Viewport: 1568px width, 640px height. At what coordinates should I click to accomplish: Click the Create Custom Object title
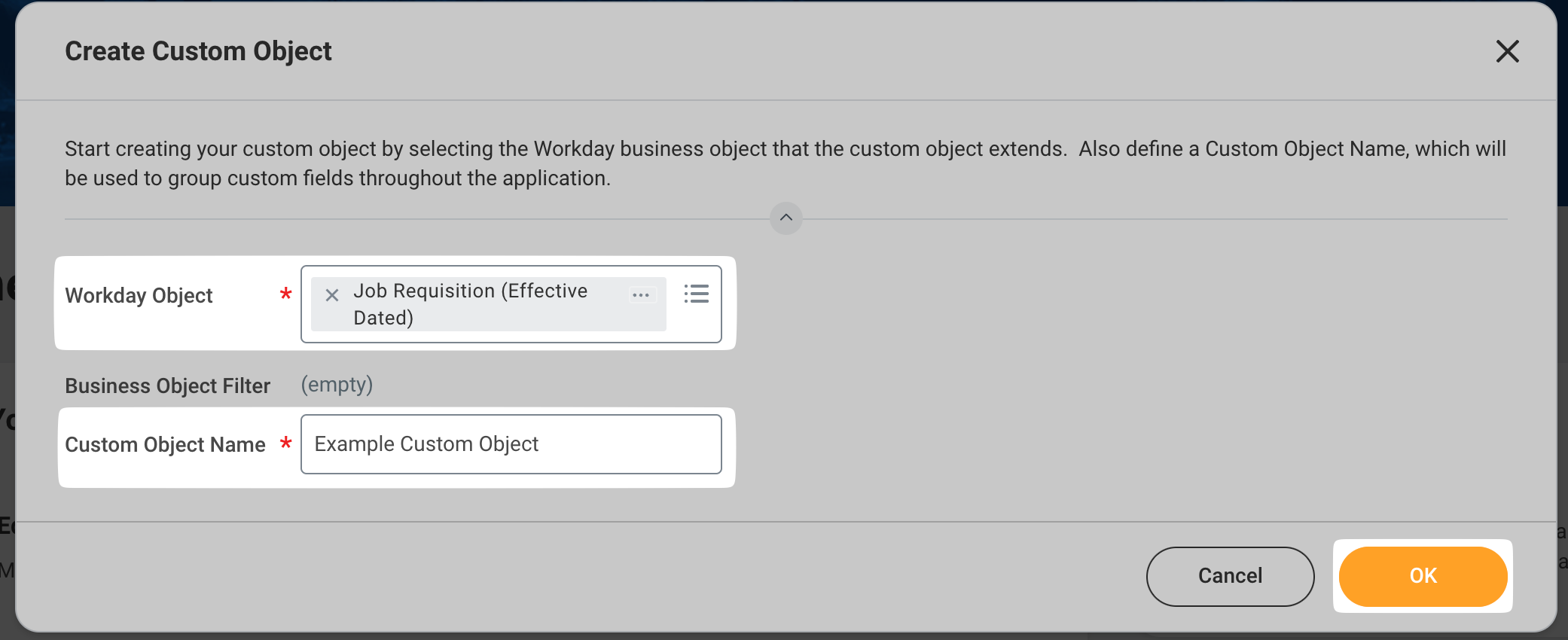[x=198, y=51]
